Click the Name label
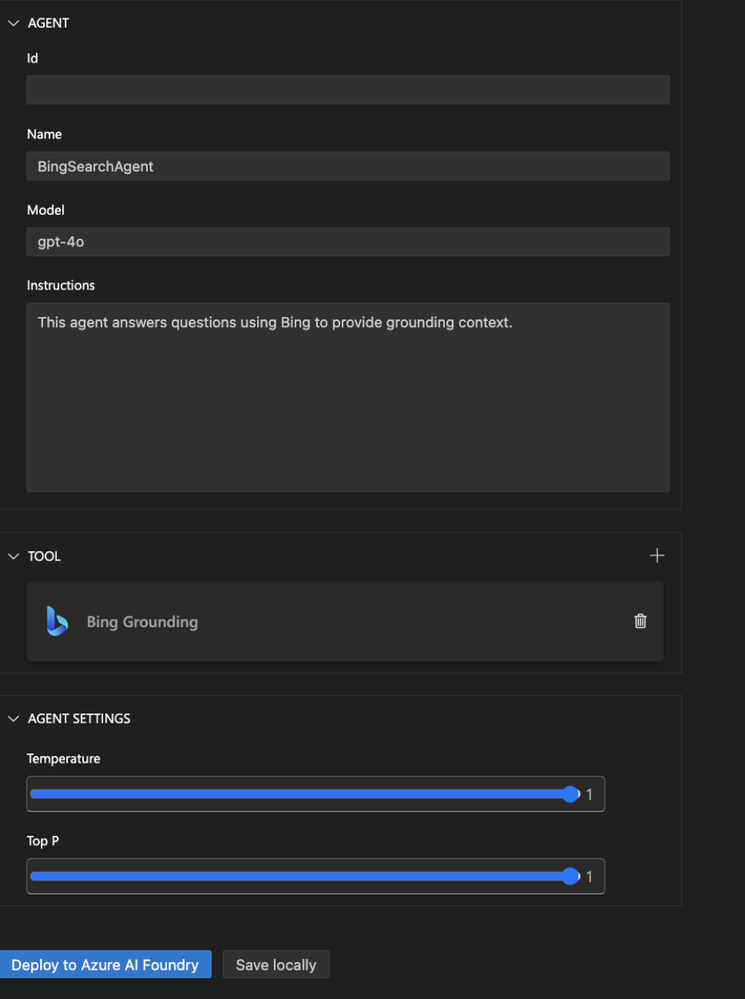 coord(44,134)
